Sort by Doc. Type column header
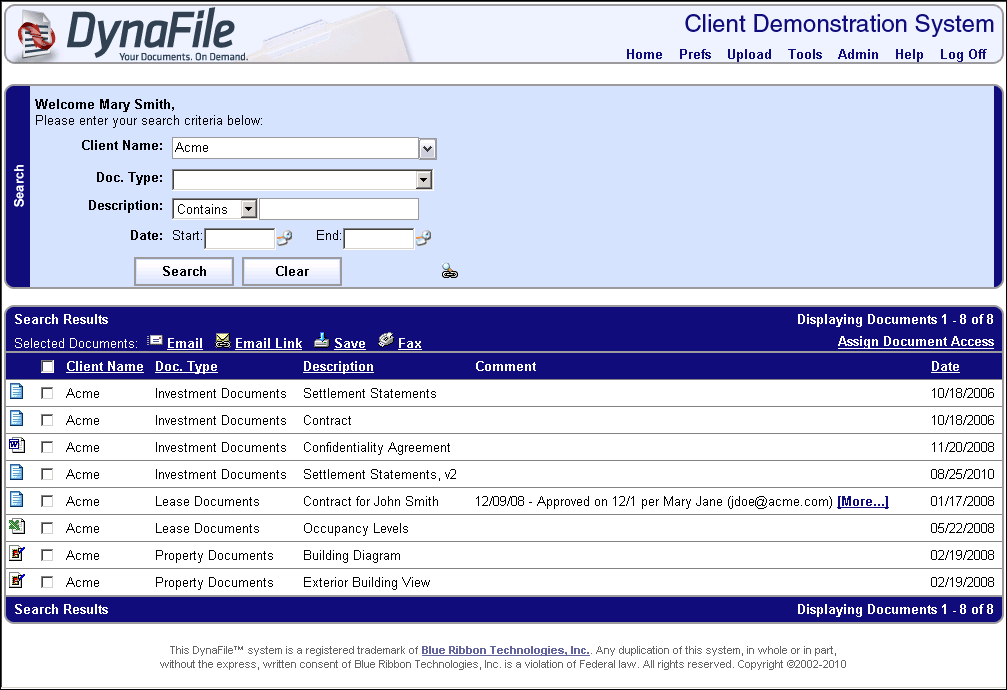Image resolution: width=1007 pixels, height=690 pixels. point(186,366)
